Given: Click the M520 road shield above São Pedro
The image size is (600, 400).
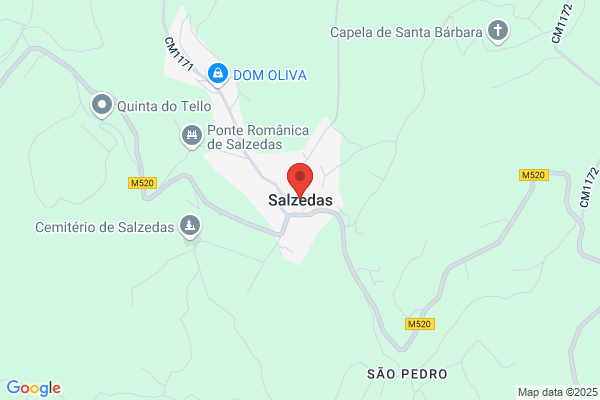Looking at the screenshot, I should [420, 324].
